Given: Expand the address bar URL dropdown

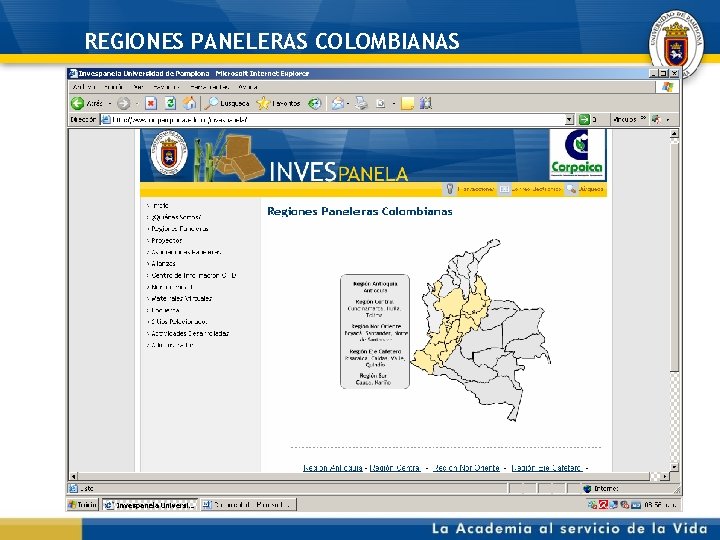Looking at the screenshot, I should 569,120.
